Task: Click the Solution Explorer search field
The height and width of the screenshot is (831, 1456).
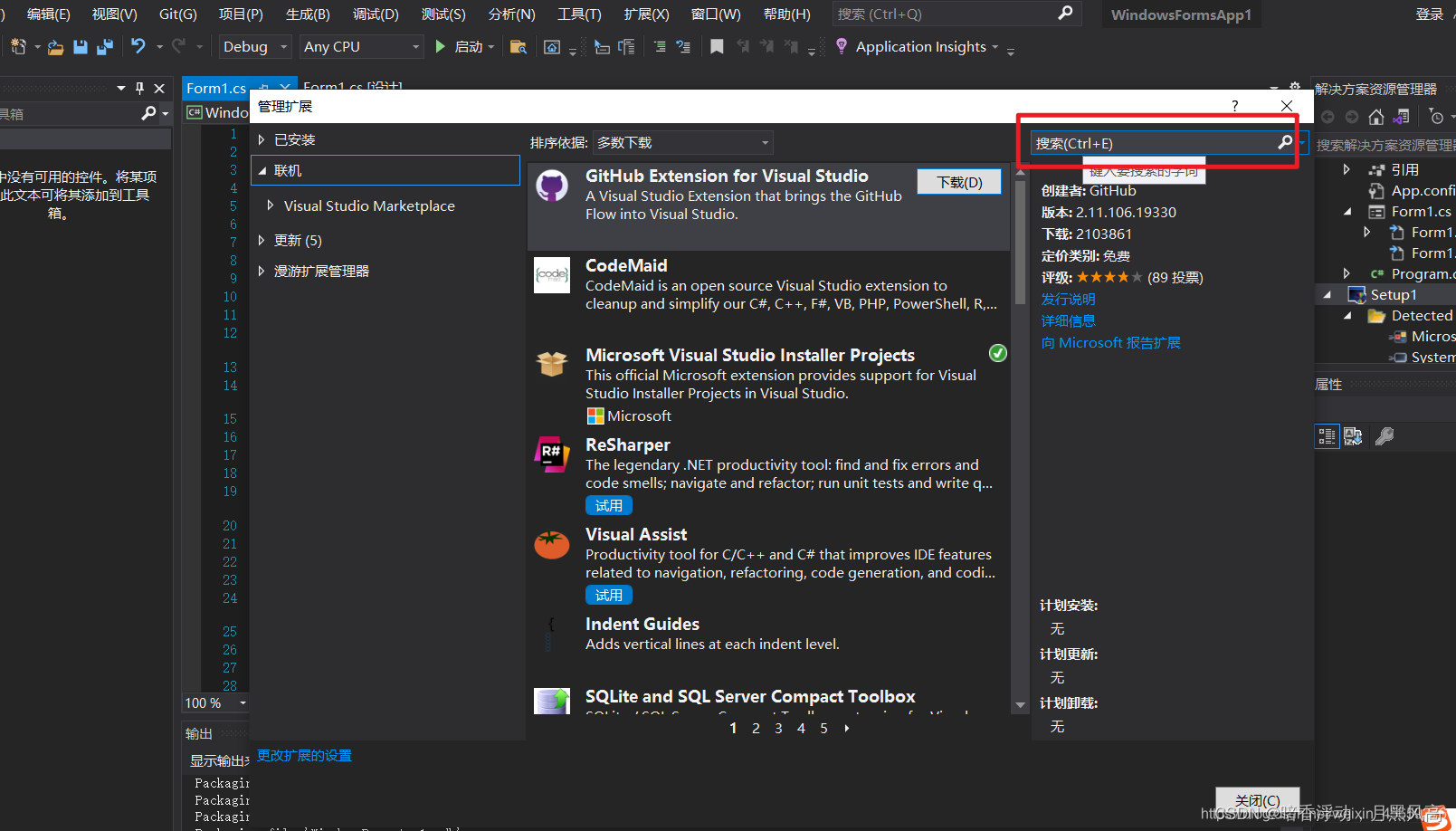Action: pyautogui.click(x=1385, y=145)
